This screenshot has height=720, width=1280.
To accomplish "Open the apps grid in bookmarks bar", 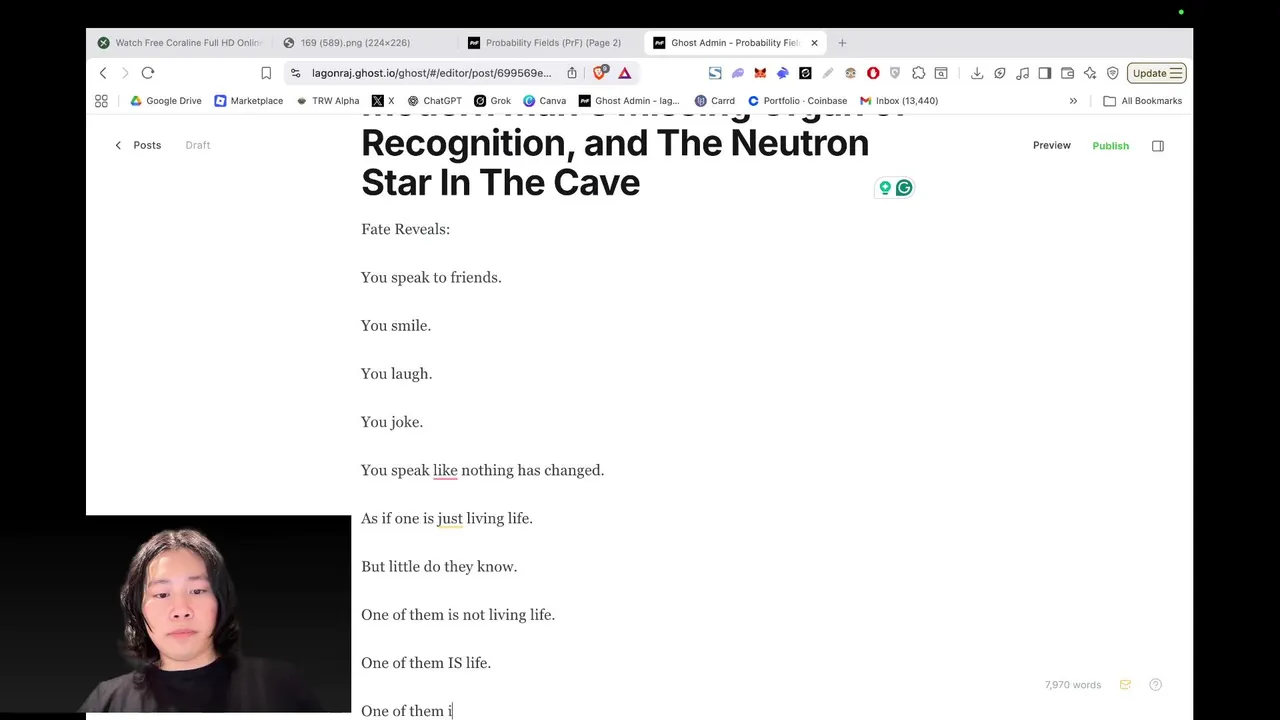I will click(x=101, y=101).
